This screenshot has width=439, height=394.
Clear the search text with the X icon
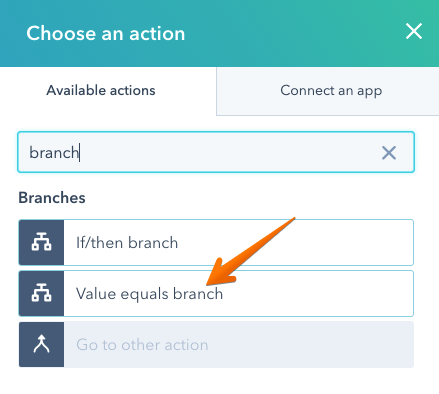[389, 153]
